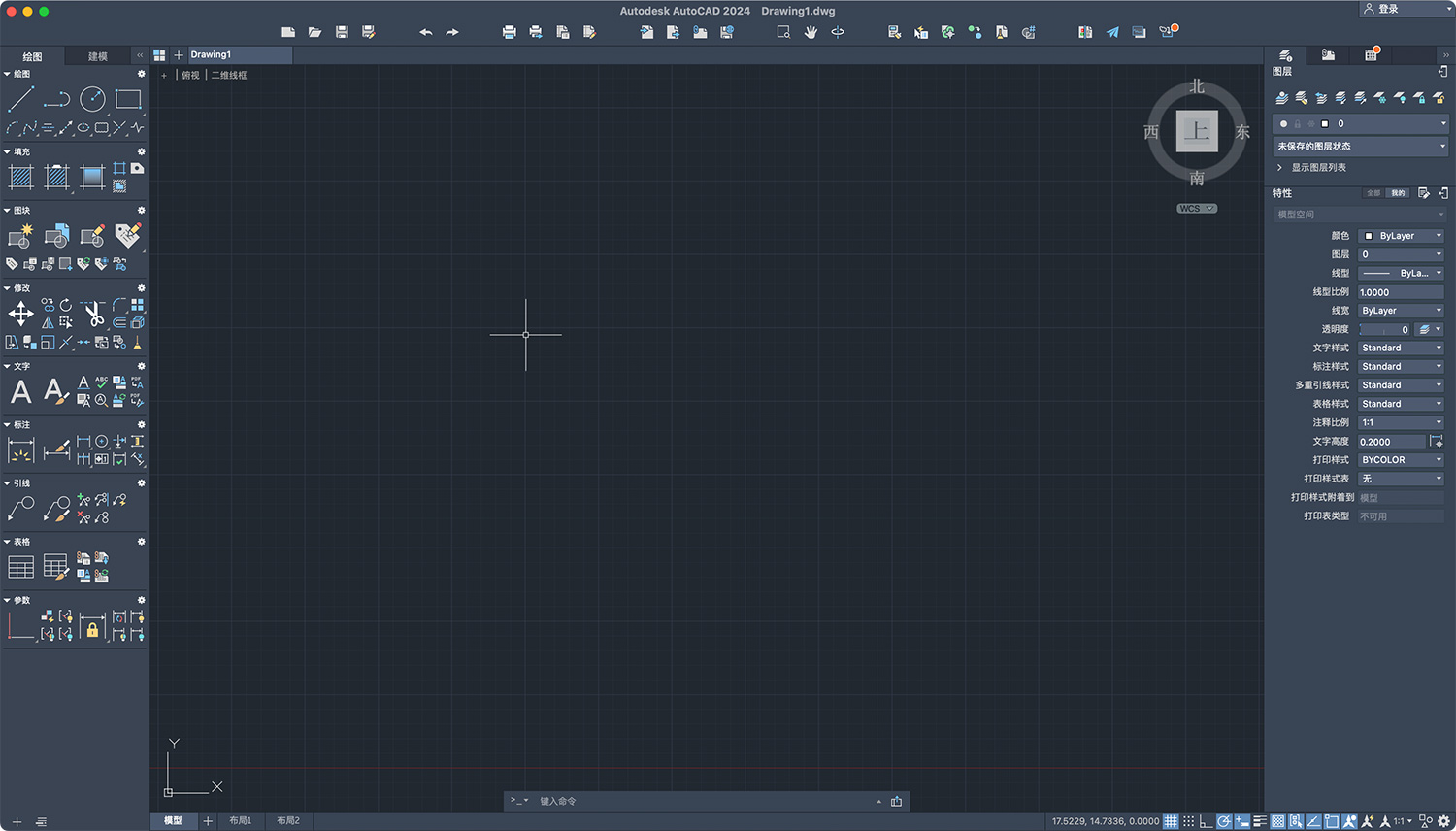Activate the Trim scissors tool
The height and width of the screenshot is (831, 1456).
point(94,313)
